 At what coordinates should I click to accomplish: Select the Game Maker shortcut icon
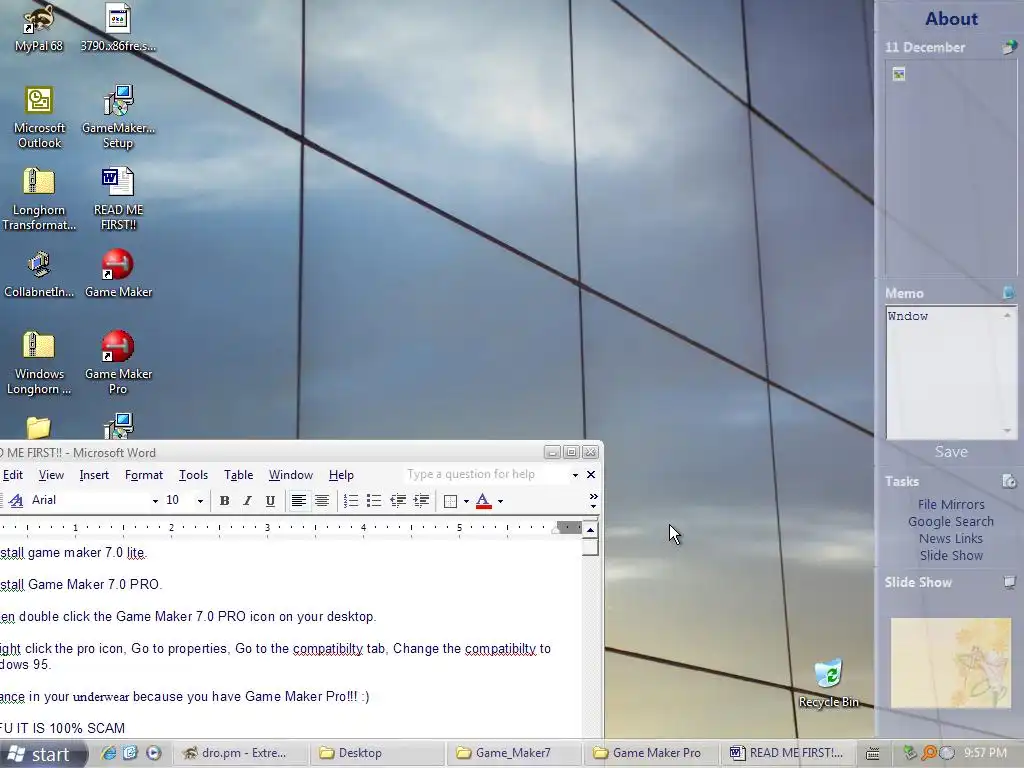118,274
